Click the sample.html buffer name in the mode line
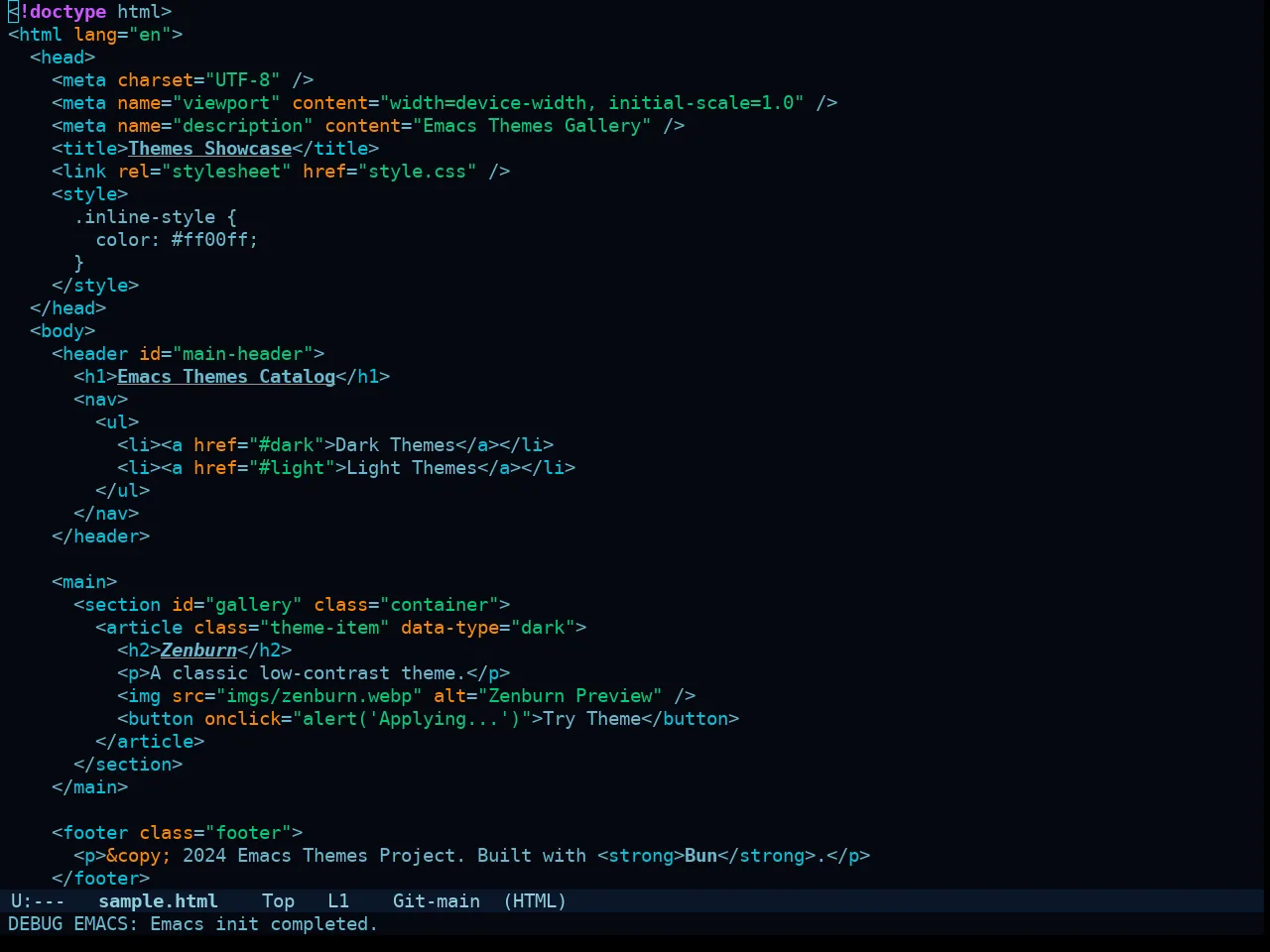Screen dimensions: 1270x952 (158, 901)
